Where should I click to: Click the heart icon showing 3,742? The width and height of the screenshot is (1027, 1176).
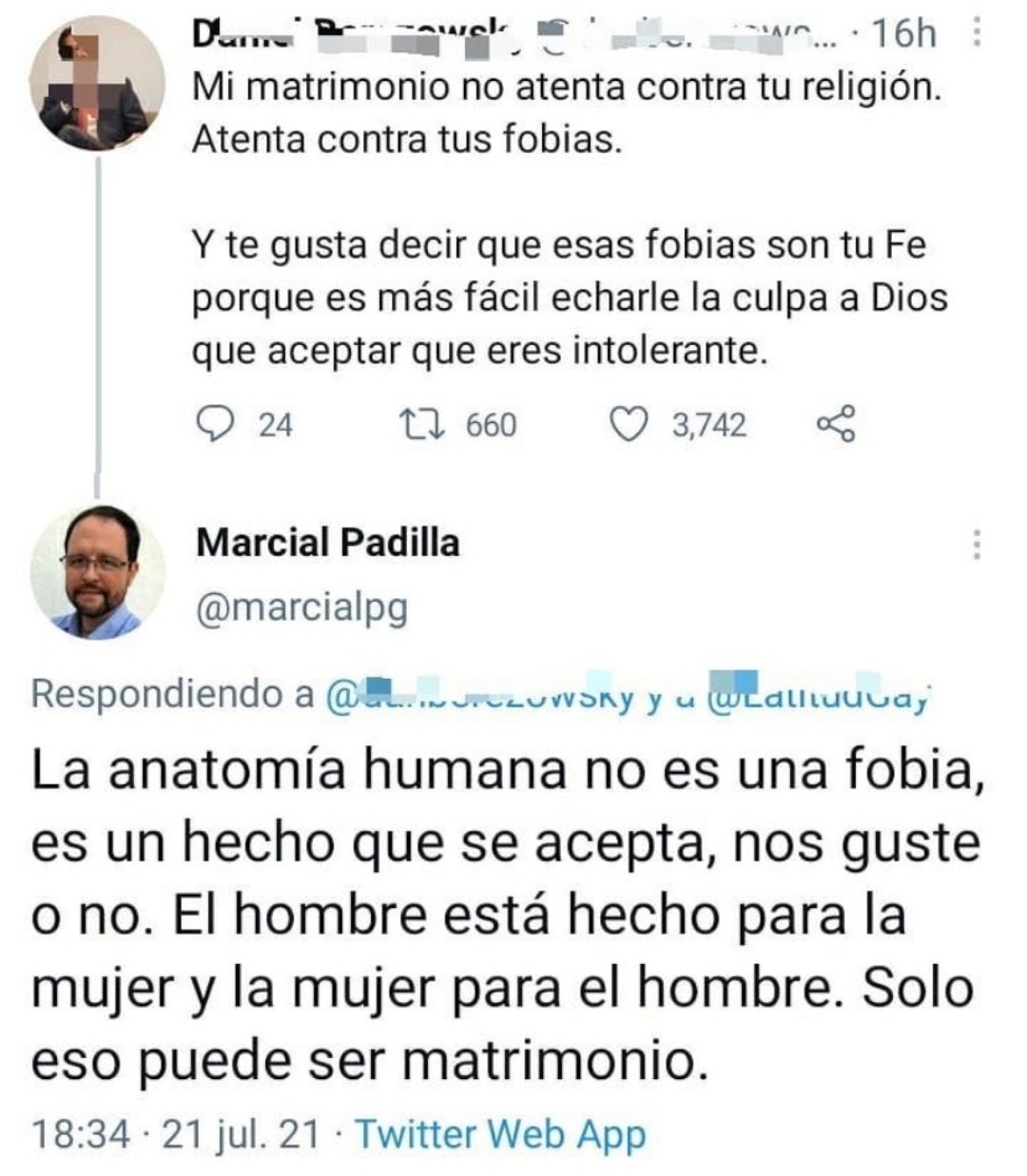[x=632, y=420]
